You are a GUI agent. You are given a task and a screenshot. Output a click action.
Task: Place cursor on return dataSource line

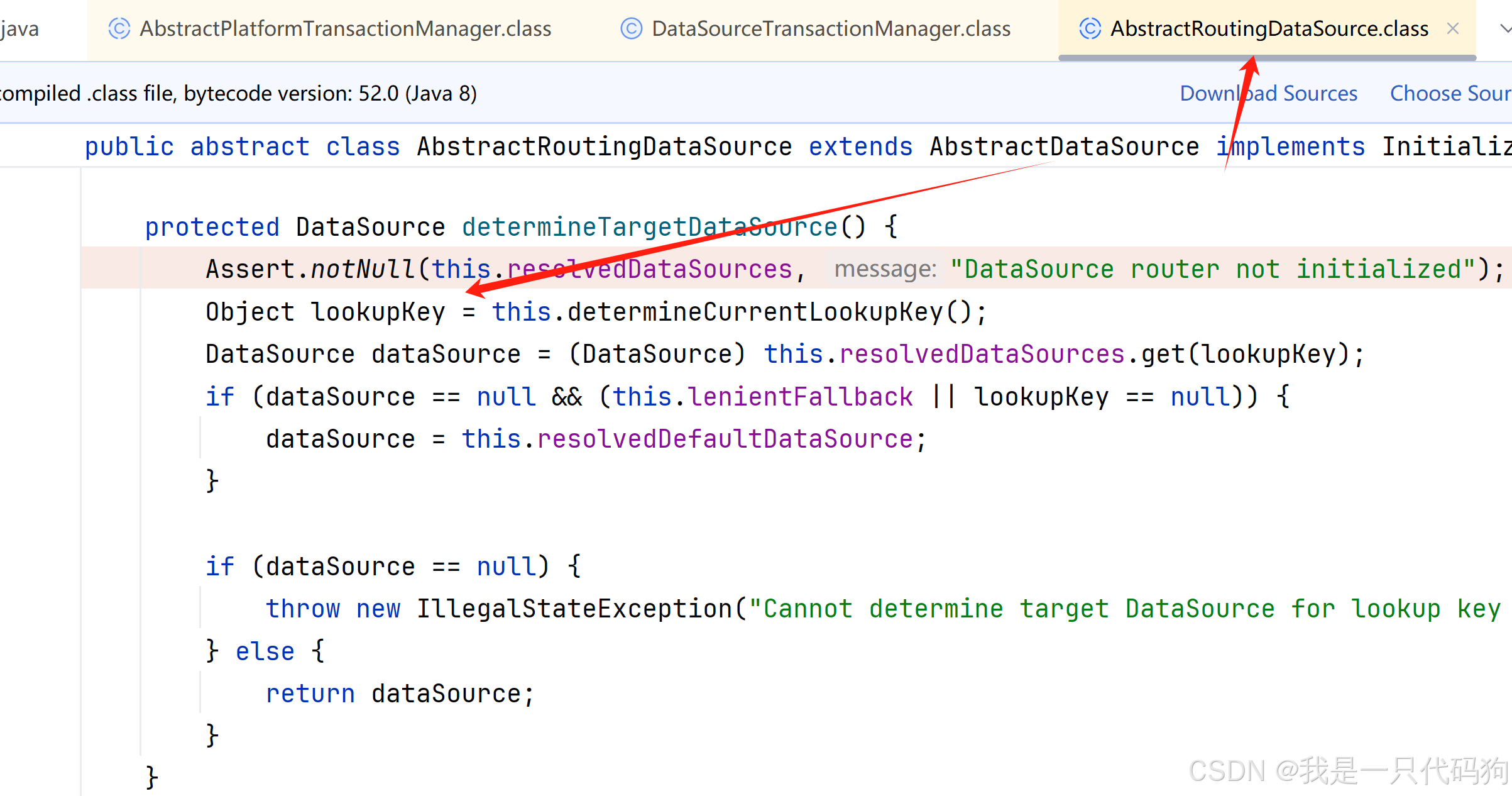pyautogui.click(x=400, y=694)
